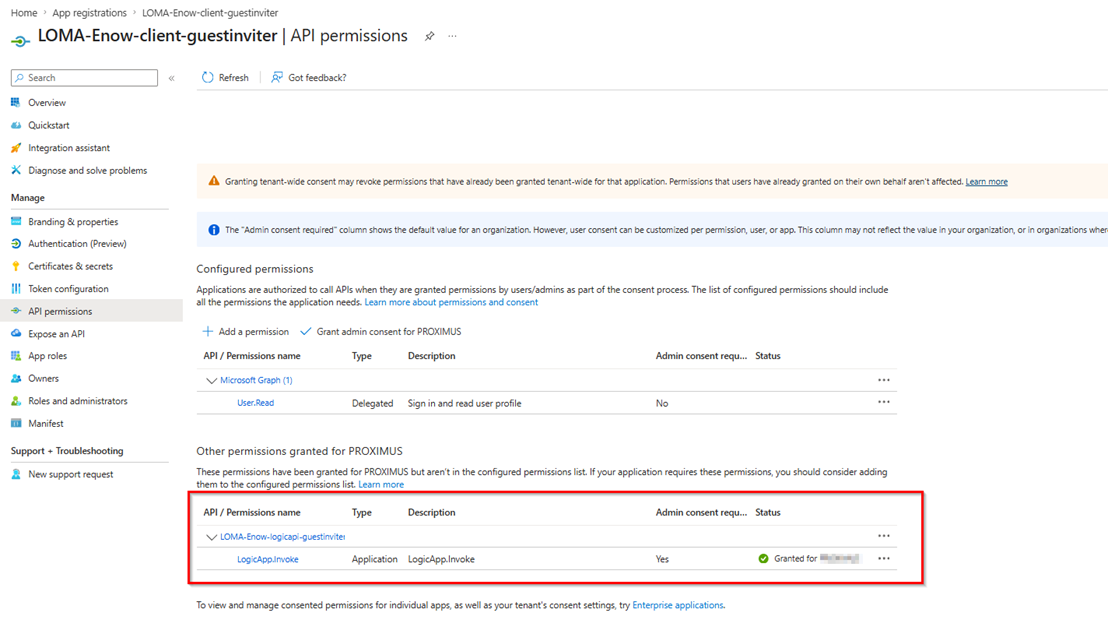Screen dimensions: 1108x641
Task: Open ellipsis menu for Microsoft Graph row
Action: [x=883, y=380]
